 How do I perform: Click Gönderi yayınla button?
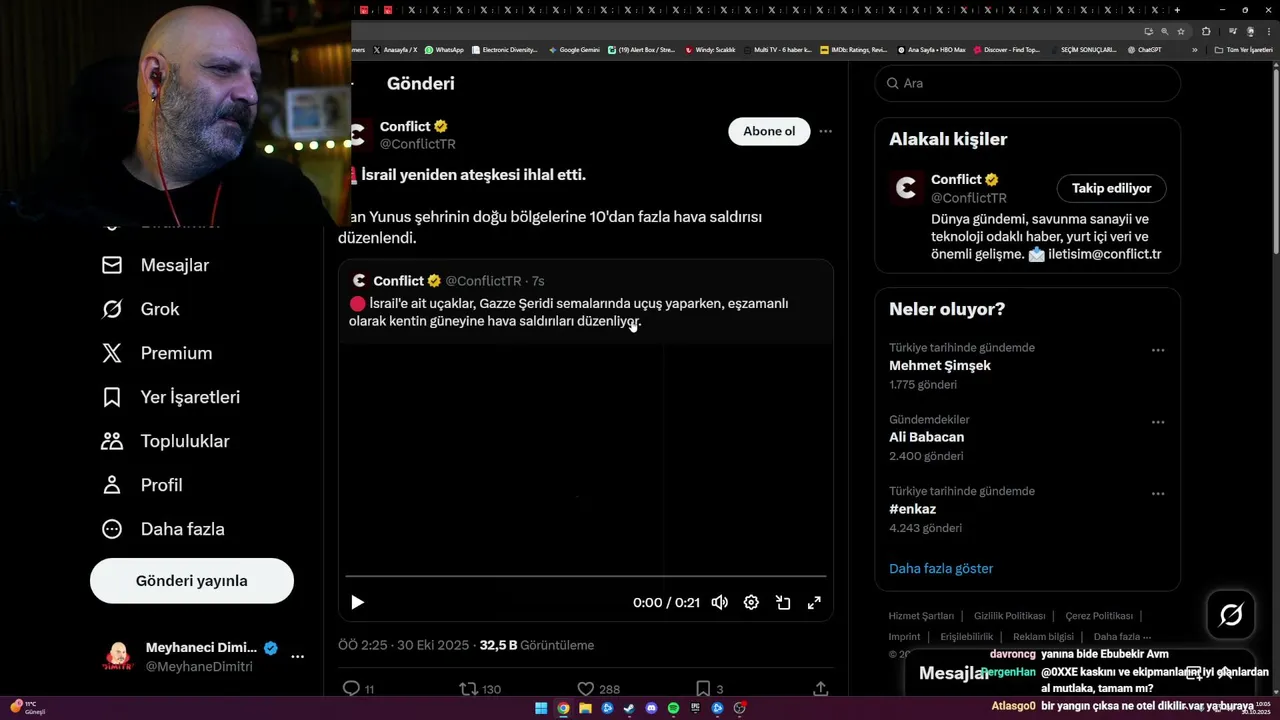(x=192, y=581)
